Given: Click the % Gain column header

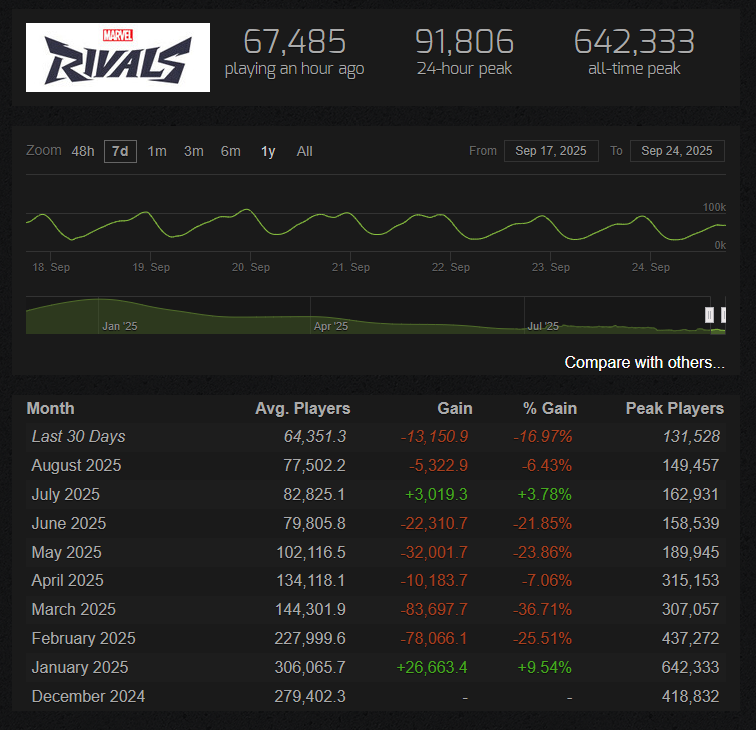Looking at the screenshot, I should coord(550,408).
